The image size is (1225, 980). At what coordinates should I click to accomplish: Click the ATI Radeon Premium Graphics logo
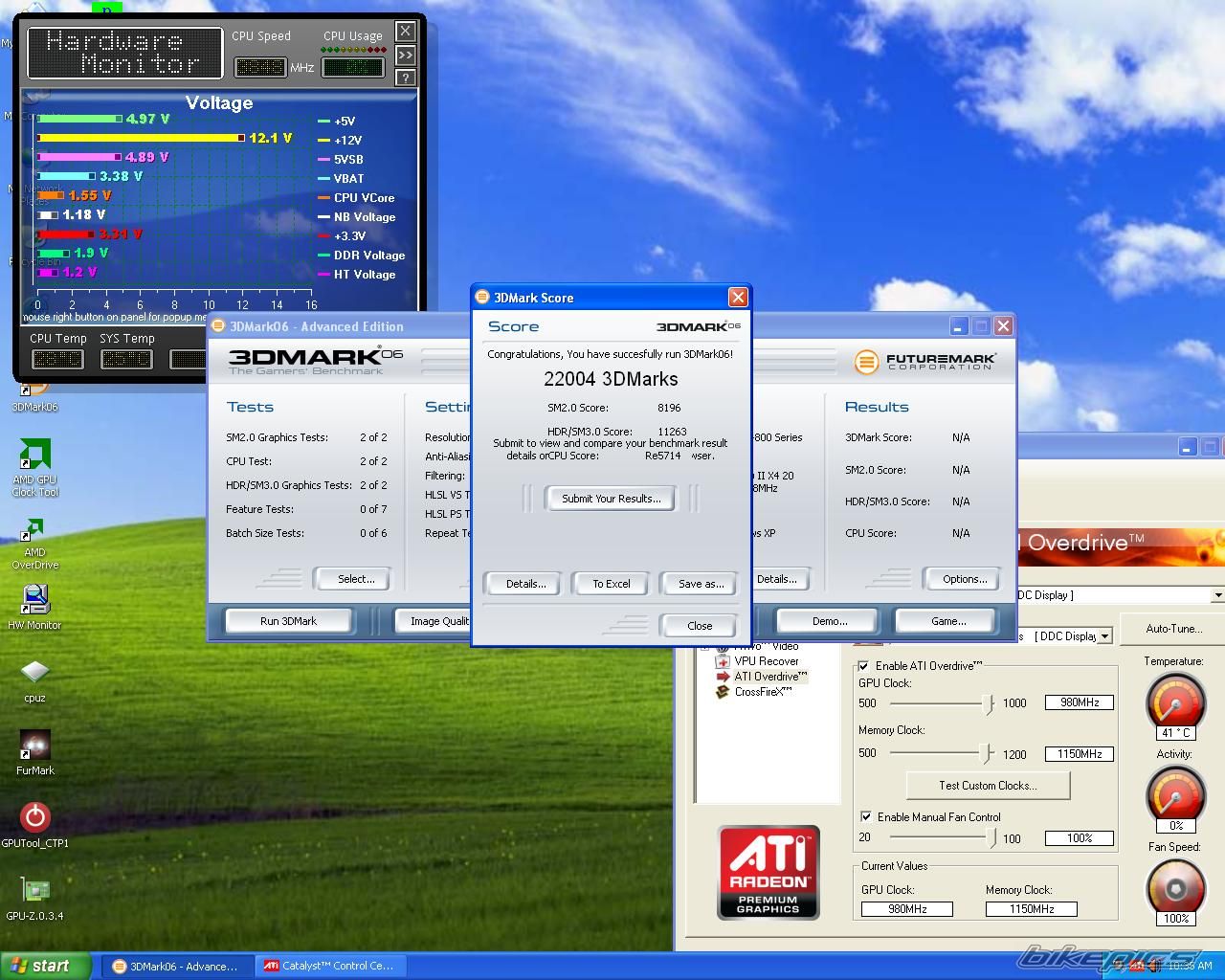tap(768, 872)
